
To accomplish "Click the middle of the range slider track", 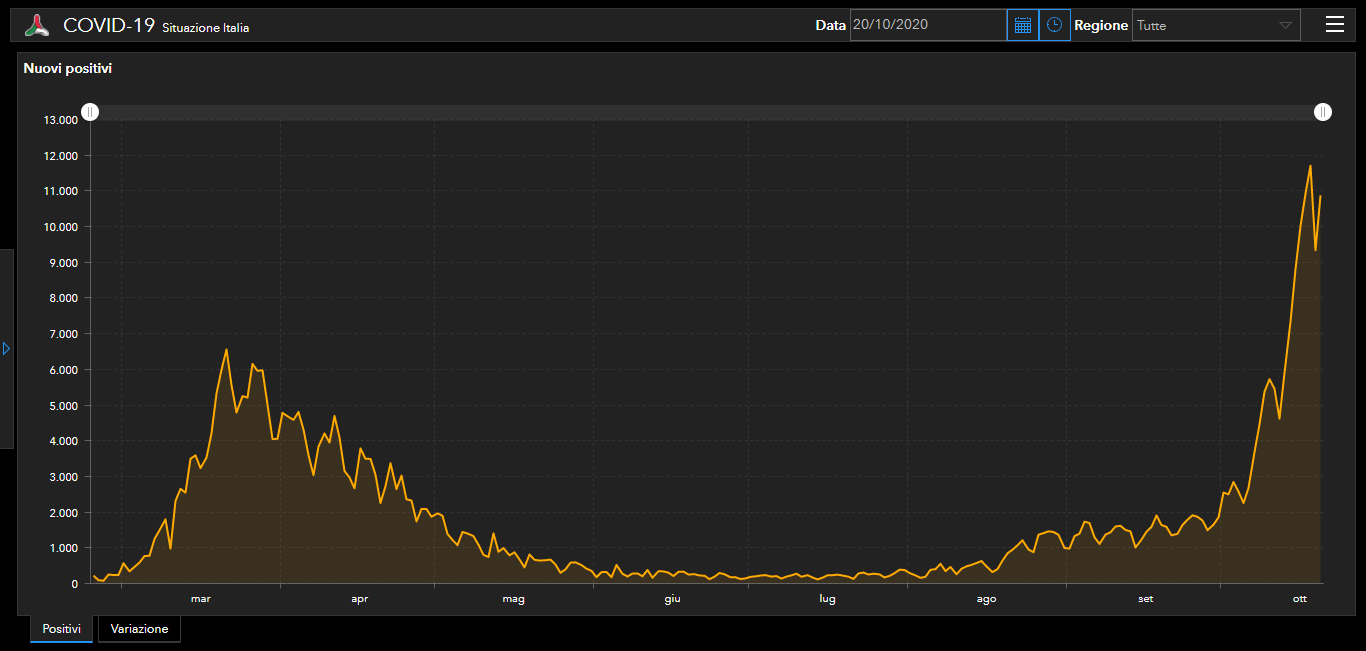I will click(706, 112).
